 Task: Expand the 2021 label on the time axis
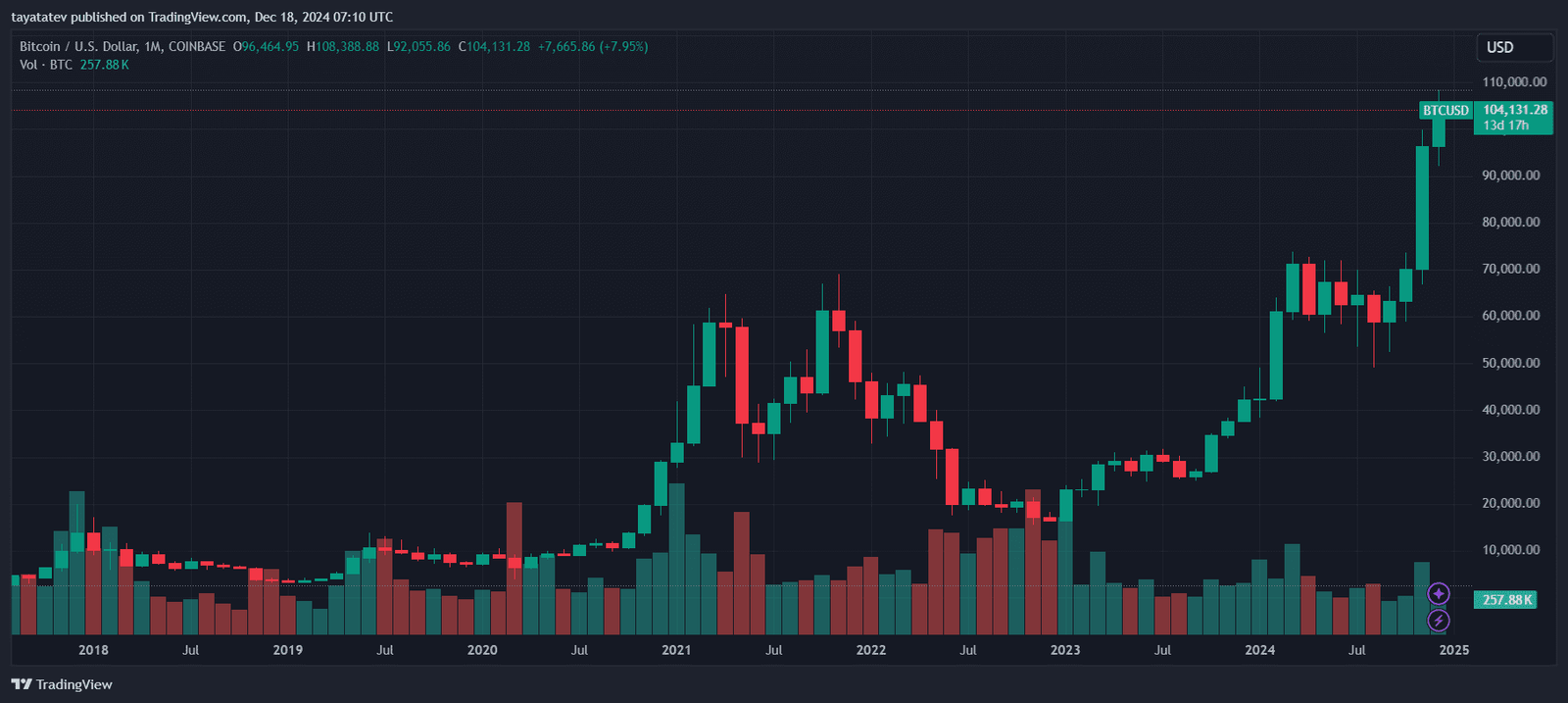point(677,649)
